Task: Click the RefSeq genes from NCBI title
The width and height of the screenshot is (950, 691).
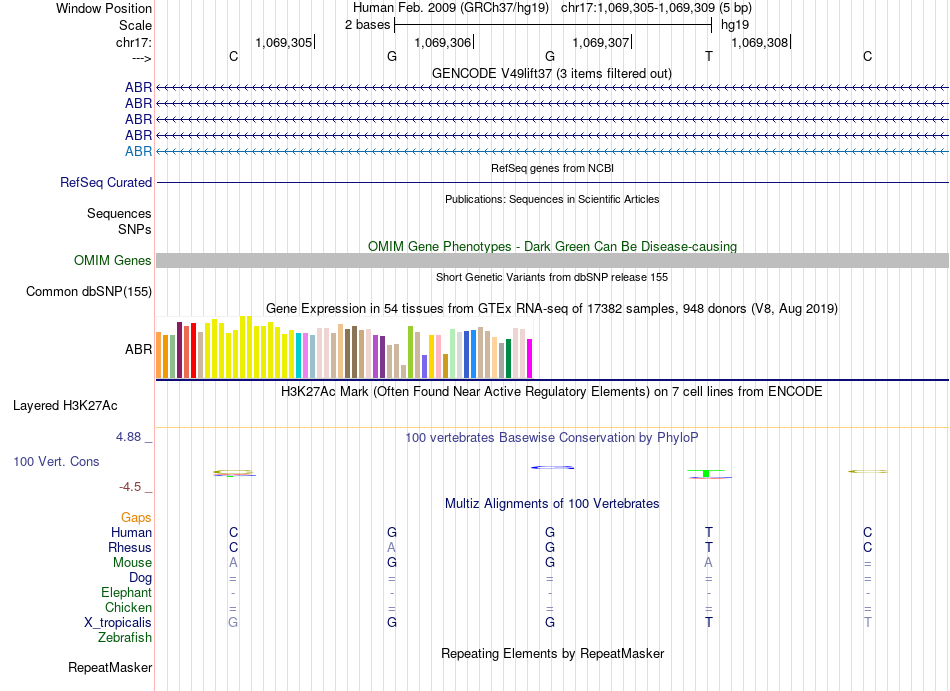Action: coord(552,168)
